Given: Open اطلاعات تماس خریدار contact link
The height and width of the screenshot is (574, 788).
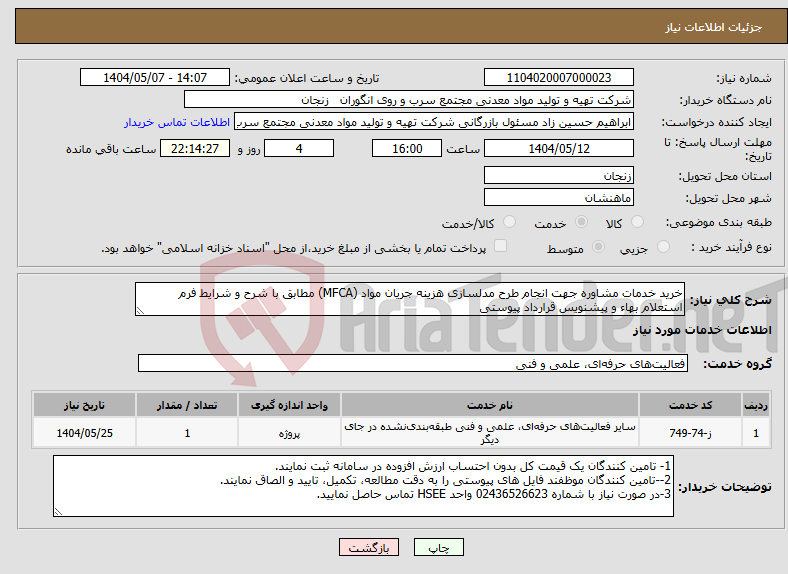Looking at the screenshot, I should 177,122.
